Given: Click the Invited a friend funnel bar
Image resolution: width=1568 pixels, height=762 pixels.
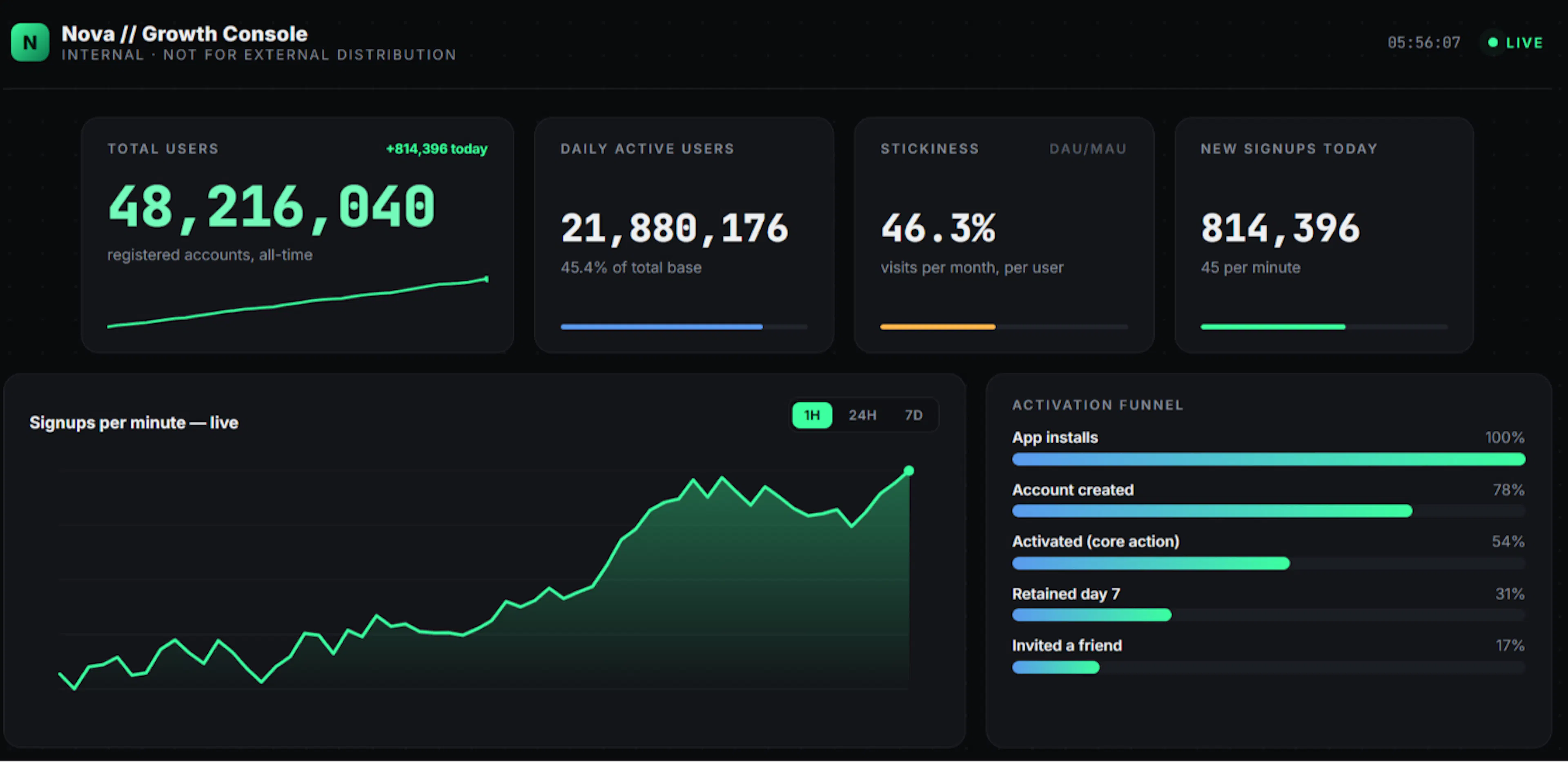Looking at the screenshot, I should tap(1269, 668).
